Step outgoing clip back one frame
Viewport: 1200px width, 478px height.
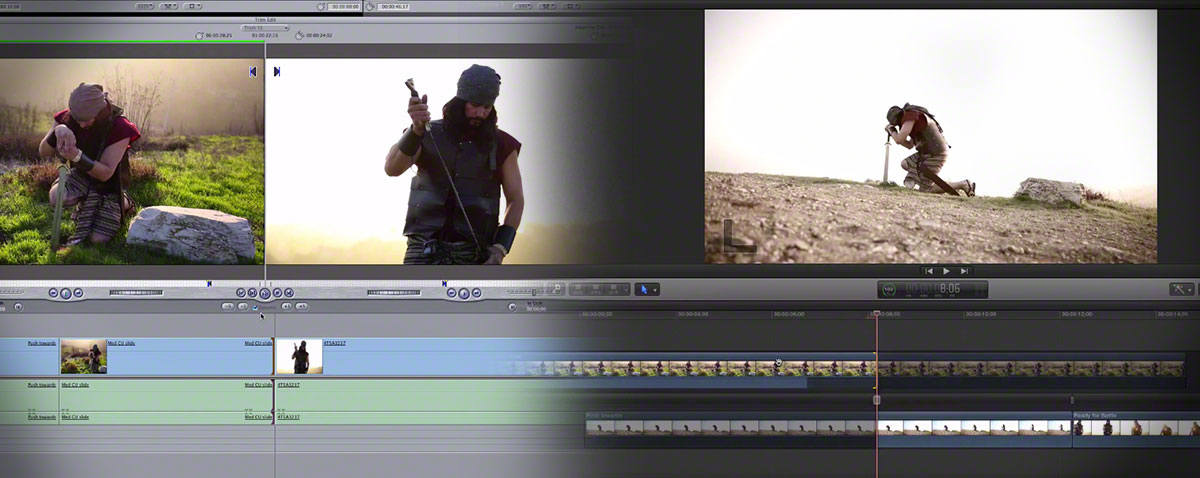coord(53,292)
